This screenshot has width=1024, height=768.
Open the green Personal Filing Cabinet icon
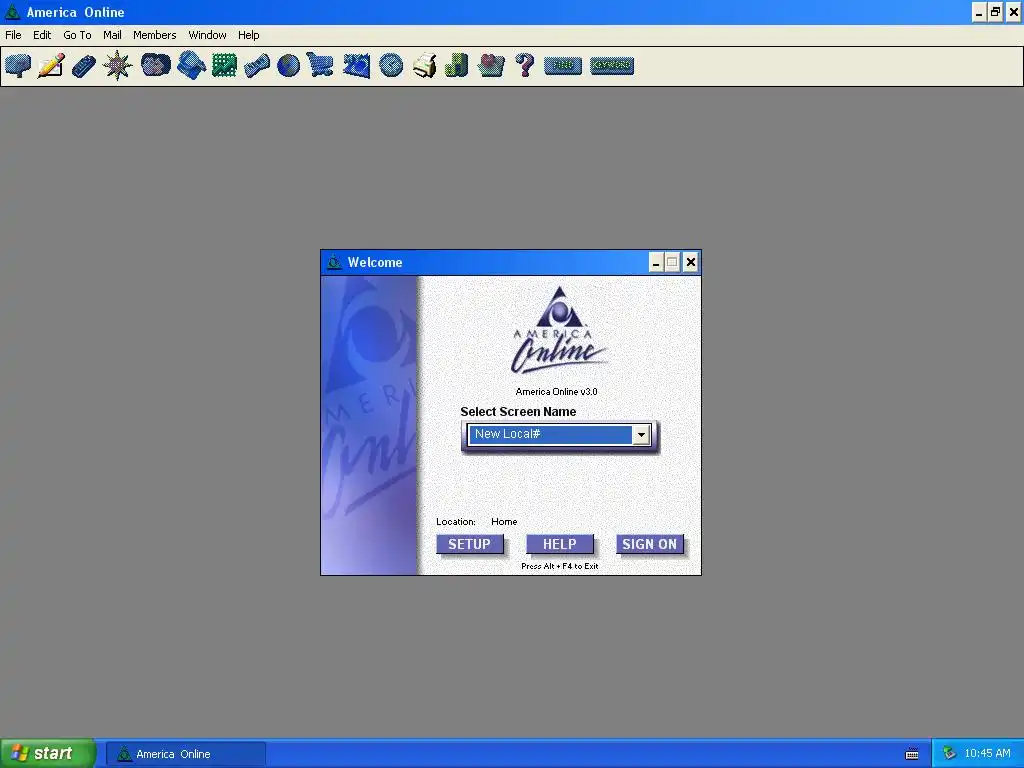point(456,65)
